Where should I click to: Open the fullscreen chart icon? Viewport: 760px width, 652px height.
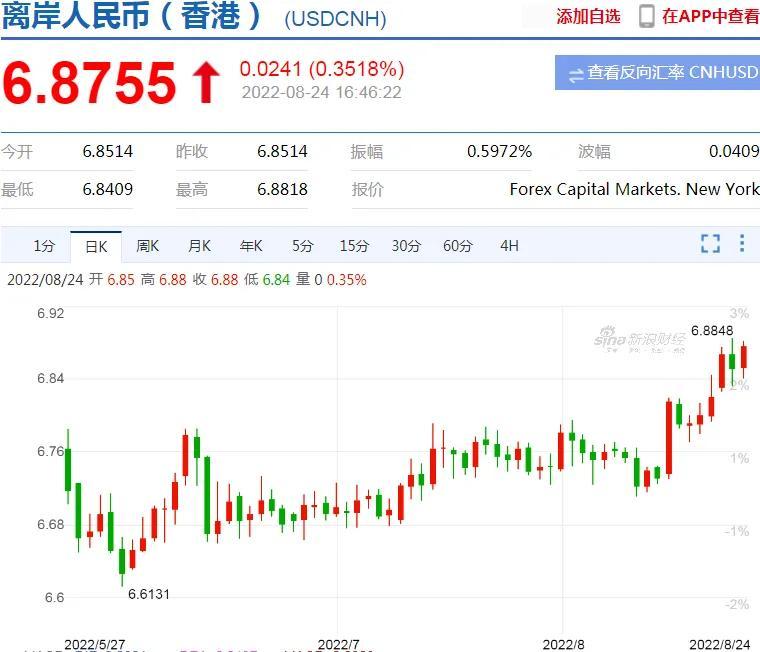[x=710, y=243]
